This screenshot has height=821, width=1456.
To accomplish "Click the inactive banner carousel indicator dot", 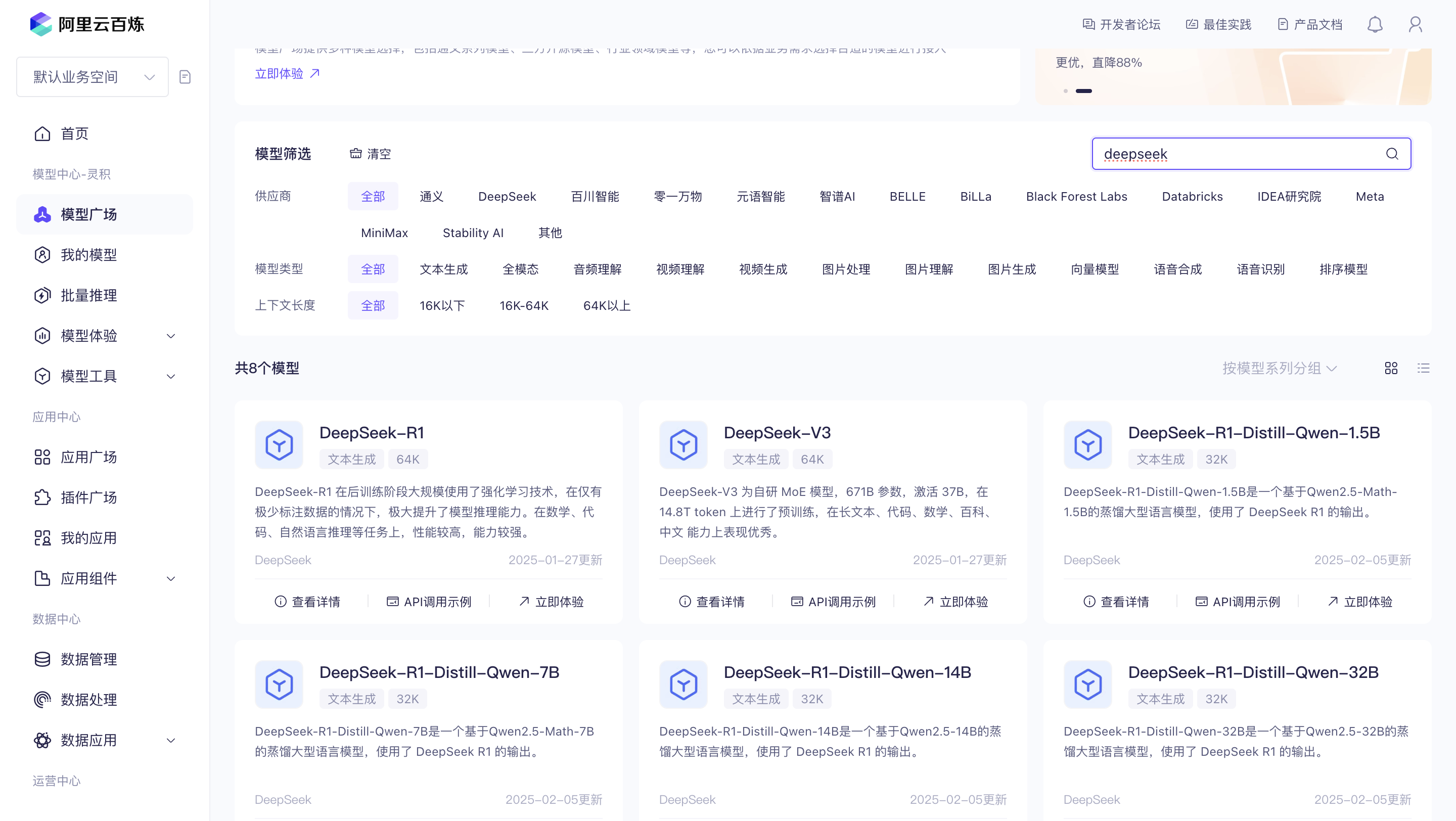I will (x=1065, y=91).
